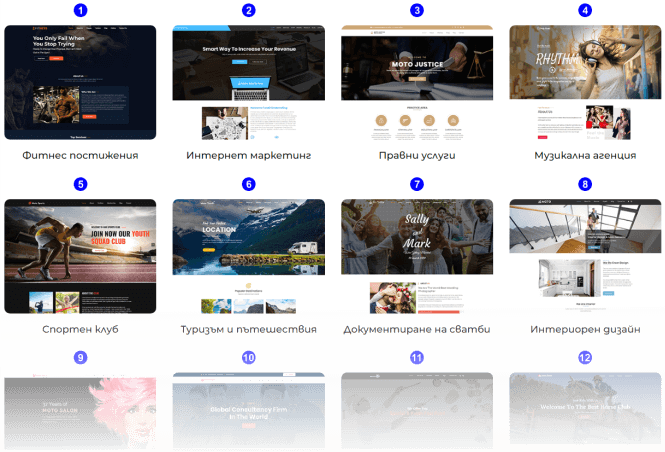Open the Фитнес постижения template thumbnail
The width and height of the screenshot is (665, 452).
tap(80, 82)
